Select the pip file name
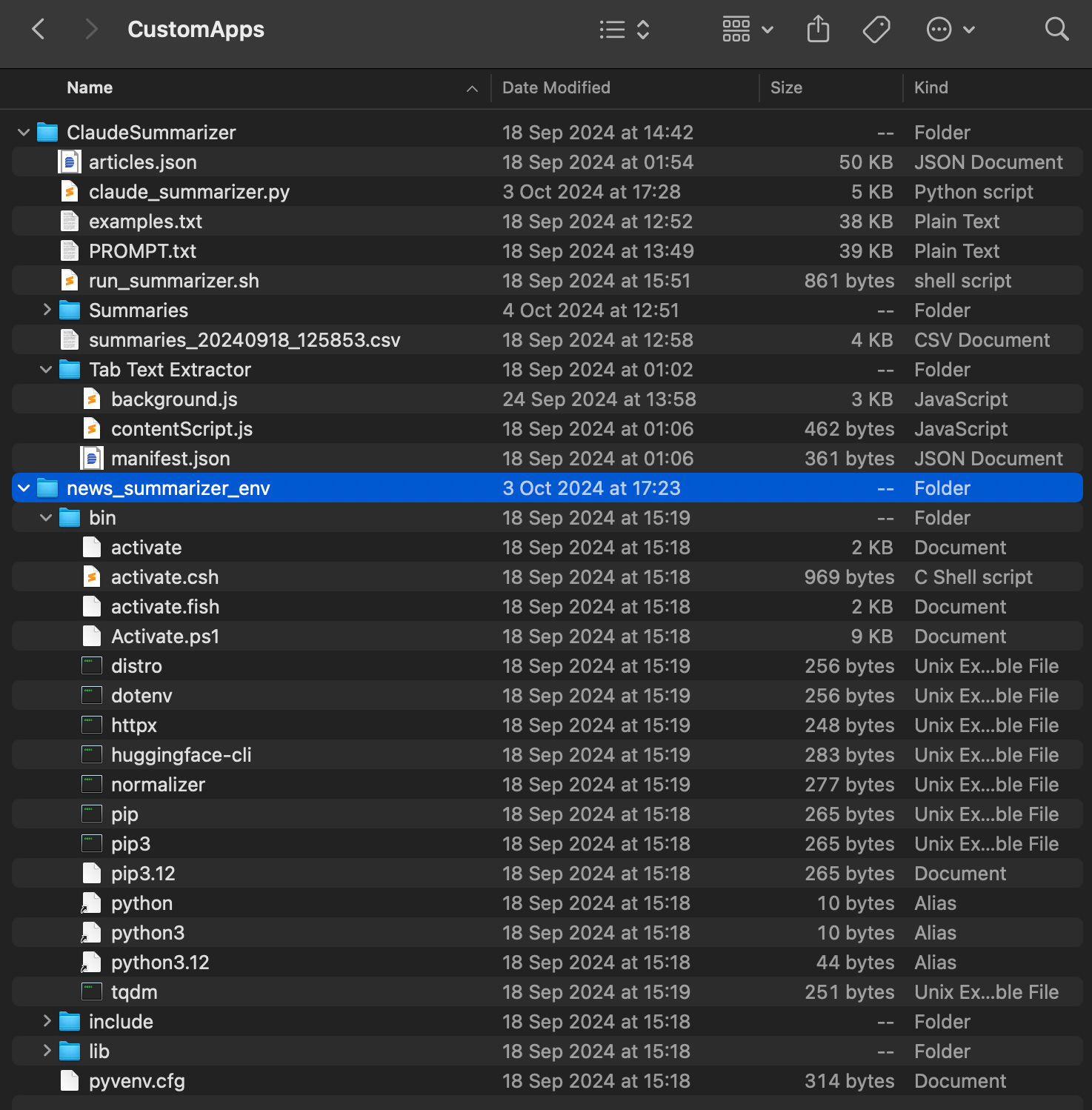1092x1110 pixels. (124, 814)
